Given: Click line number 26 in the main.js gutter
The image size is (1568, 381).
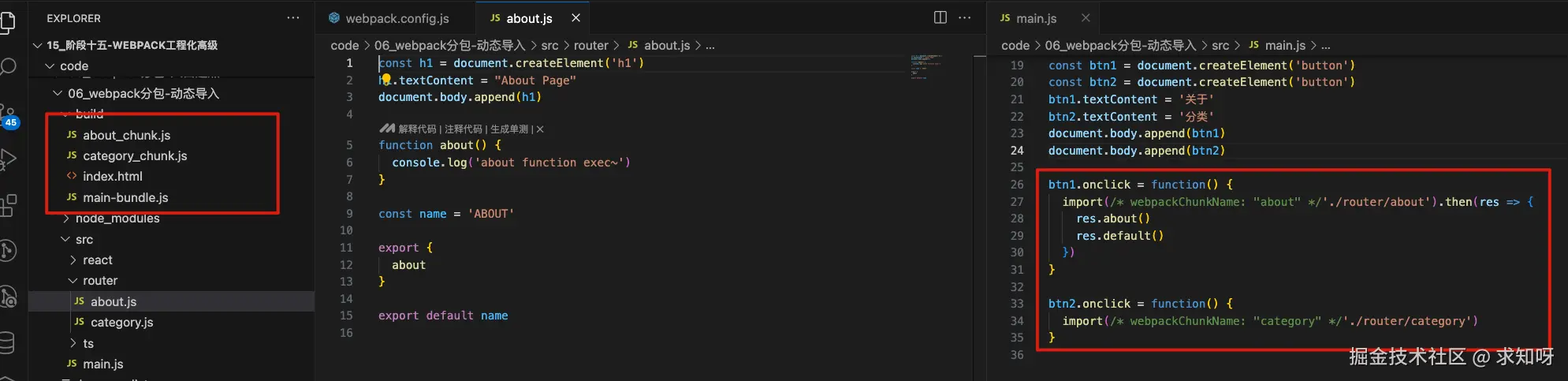Looking at the screenshot, I should coord(1017,185).
